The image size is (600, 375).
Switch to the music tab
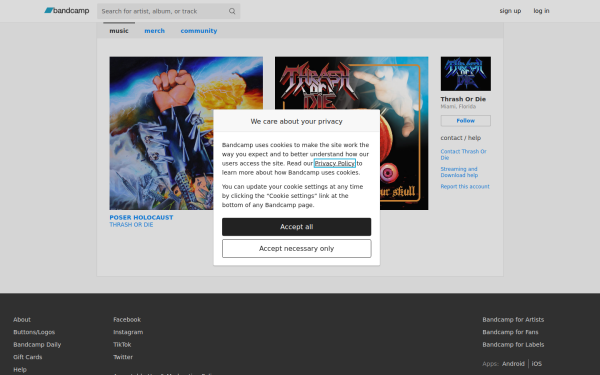pyautogui.click(x=119, y=31)
